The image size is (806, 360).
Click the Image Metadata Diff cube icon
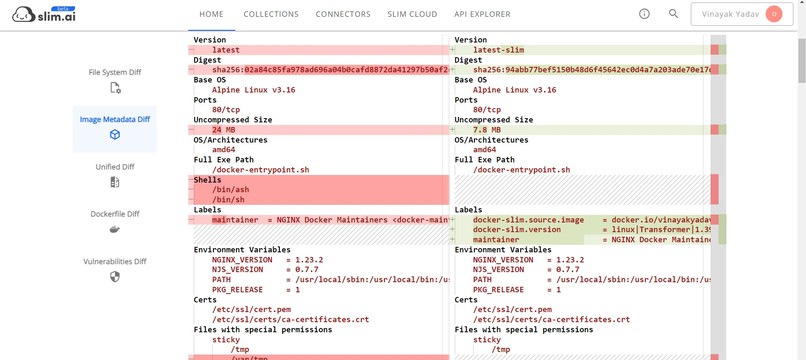click(x=115, y=135)
